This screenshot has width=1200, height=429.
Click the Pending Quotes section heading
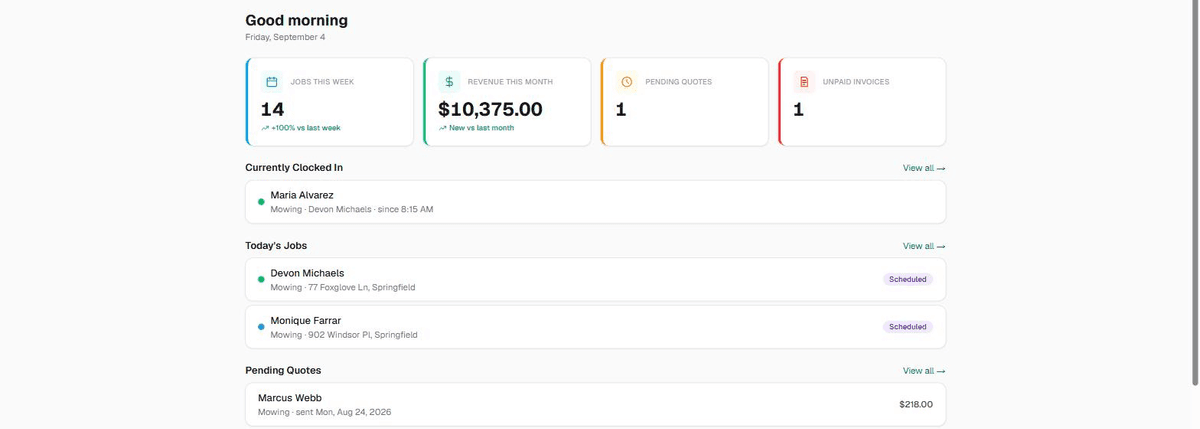tap(283, 371)
